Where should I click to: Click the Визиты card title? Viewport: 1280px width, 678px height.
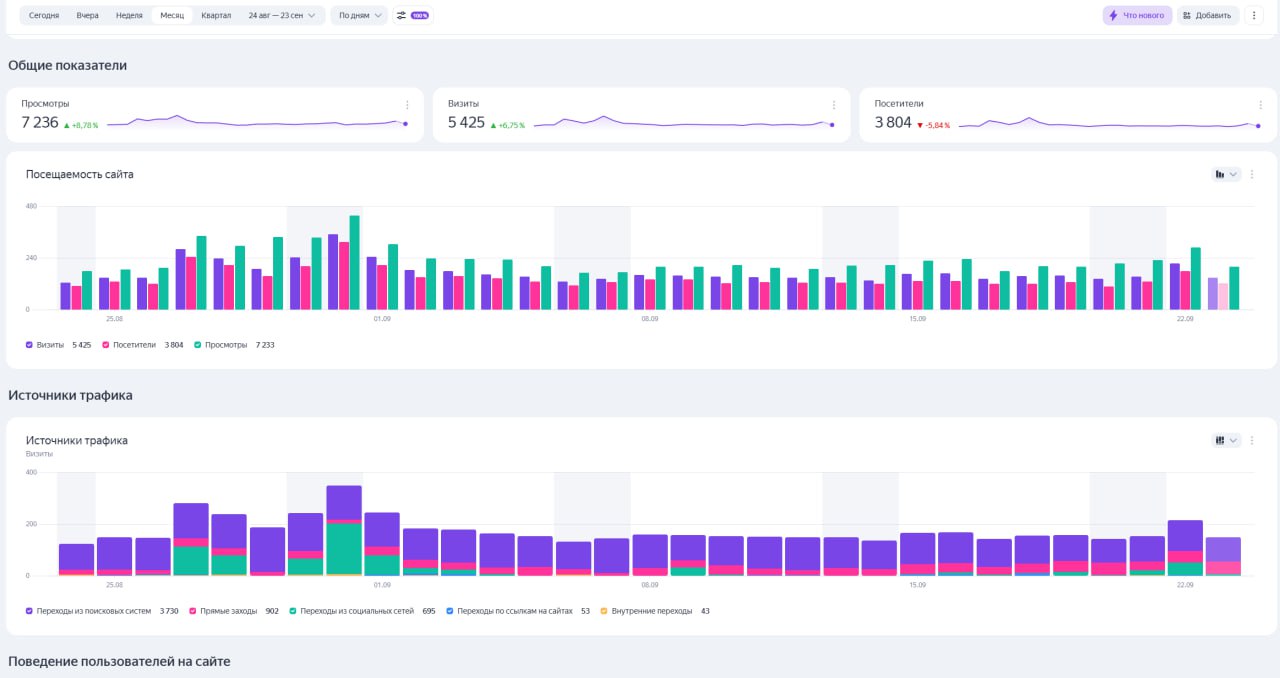(x=463, y=103)
